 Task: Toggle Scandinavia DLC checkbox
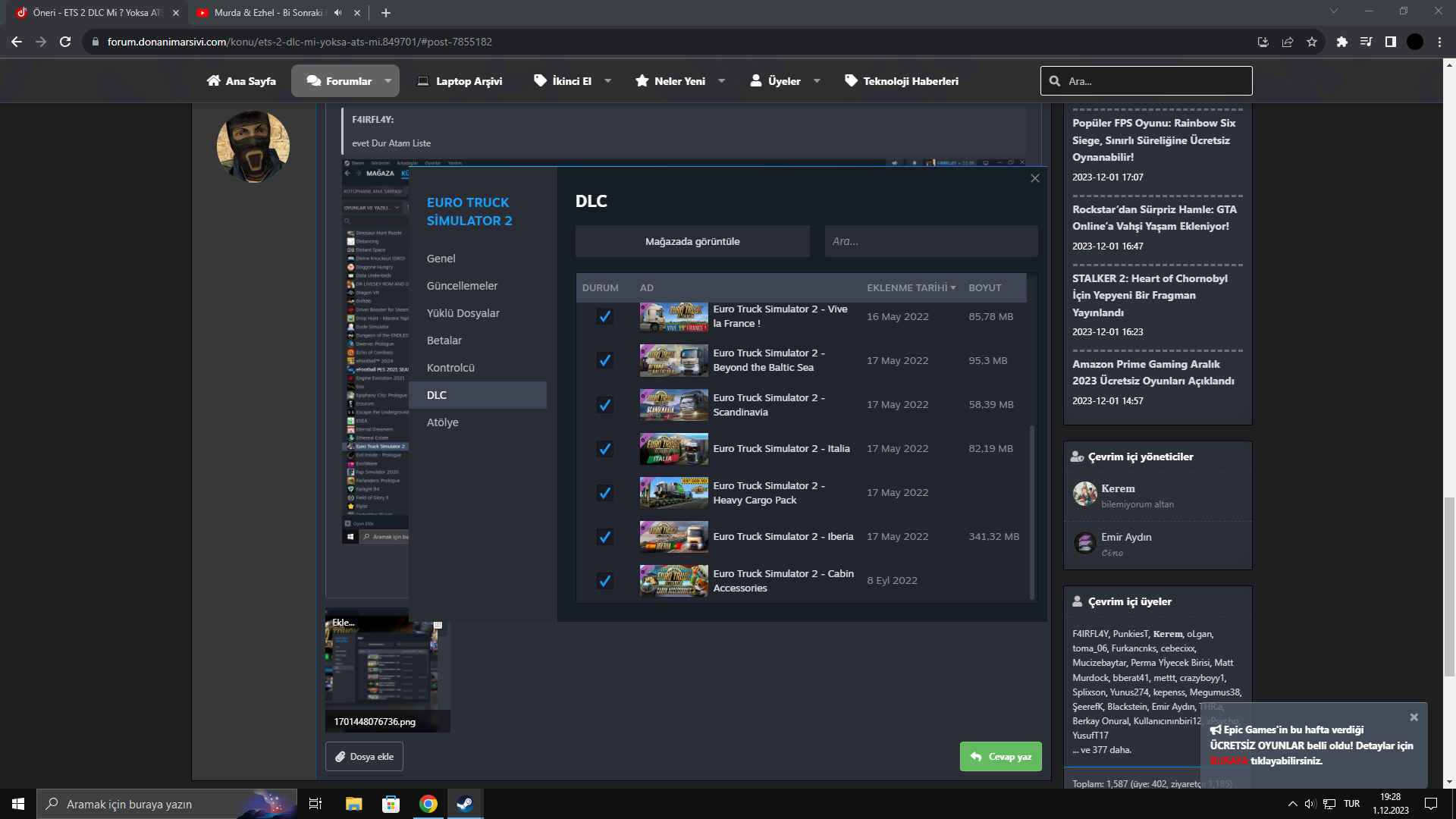click(x=604, y=404)
